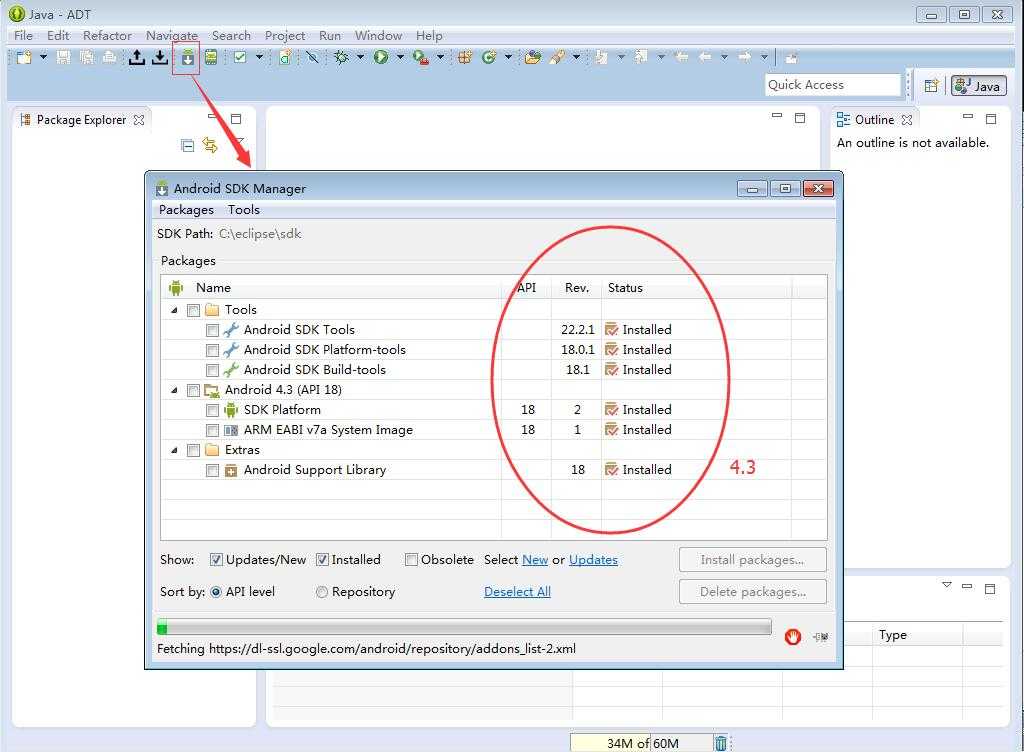Click the Open Perspective icon

click(x=931, y=86)
